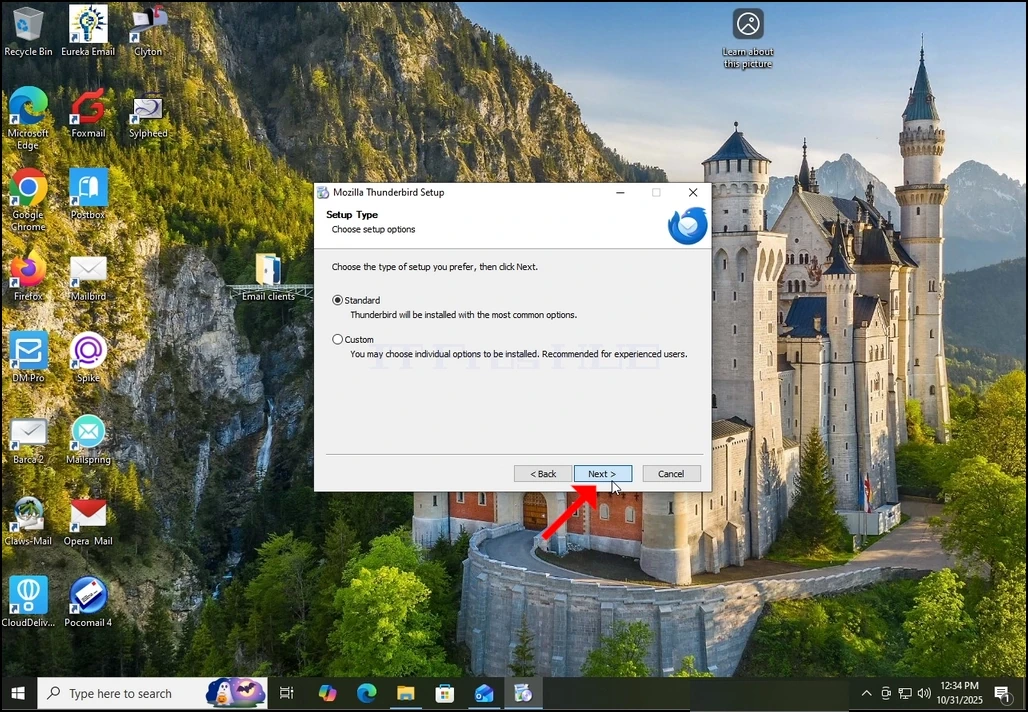Show hidden system tray icons
The image size is (1028, 712).
tap(866, 694)
